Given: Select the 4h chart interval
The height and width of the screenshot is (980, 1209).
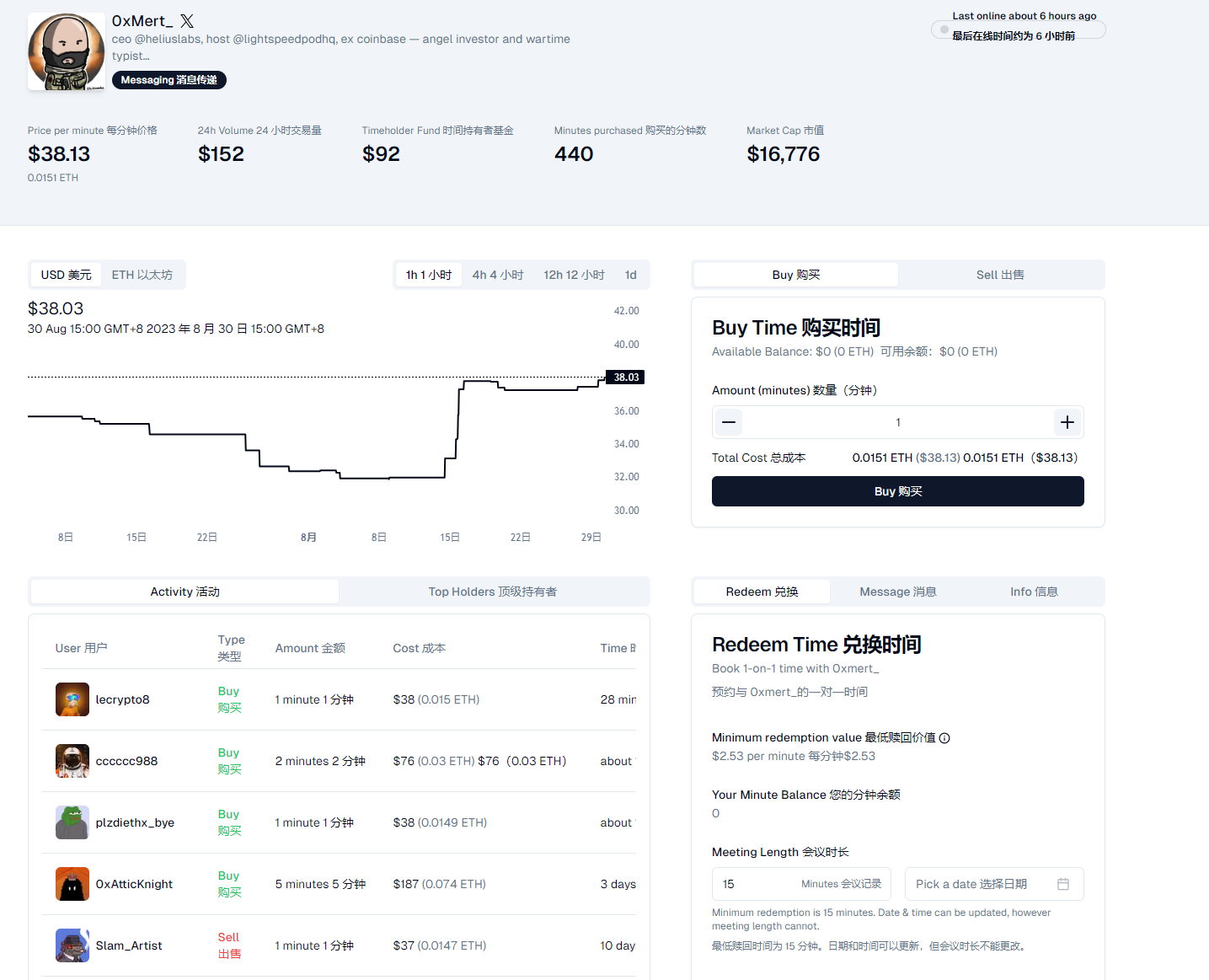Looking at the screenshot, I should coord(497,275).
